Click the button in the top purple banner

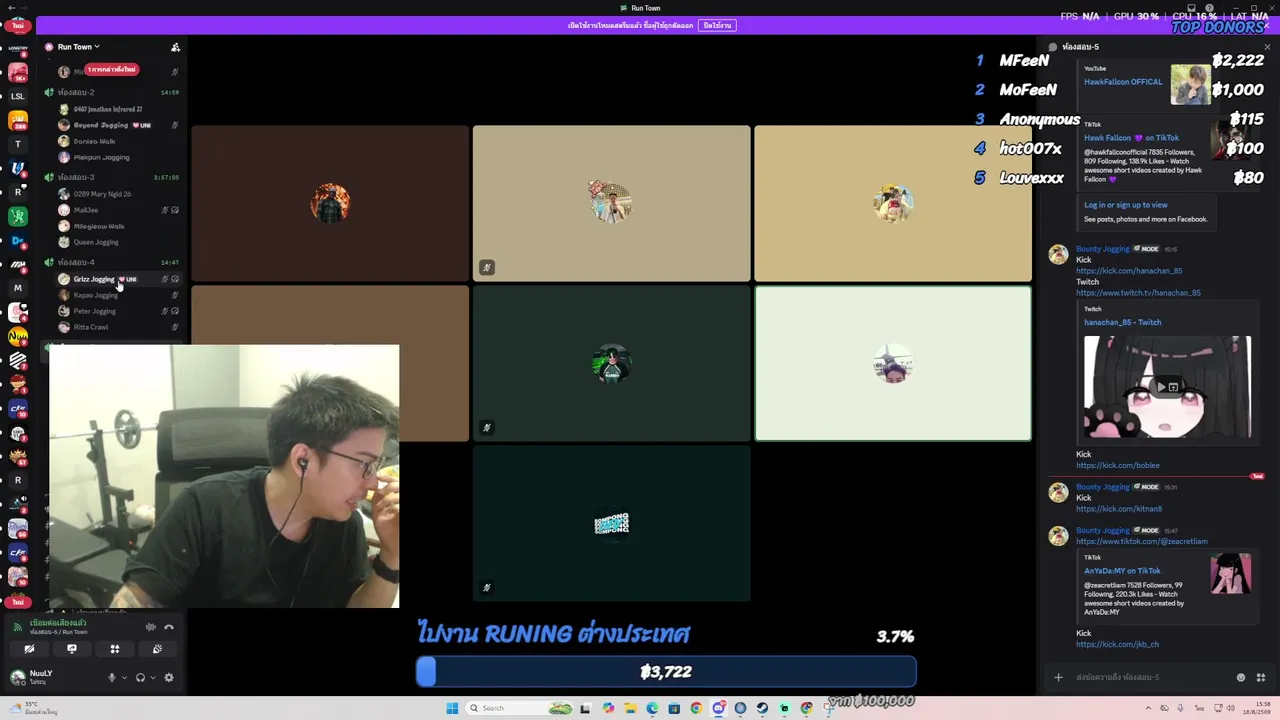(717, 25)
